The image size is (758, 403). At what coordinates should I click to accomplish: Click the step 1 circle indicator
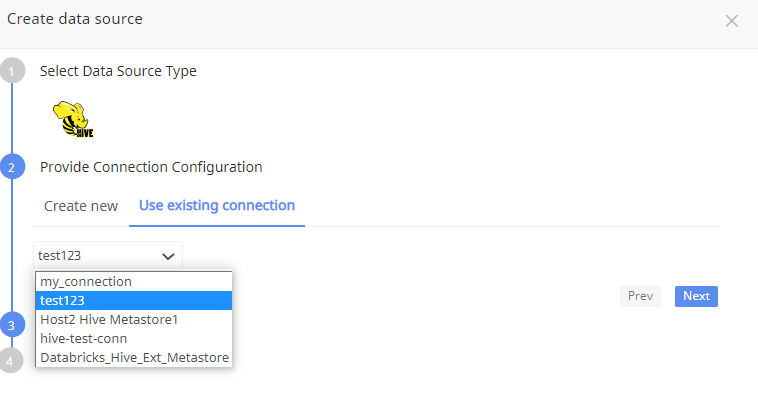pos(12,71)
